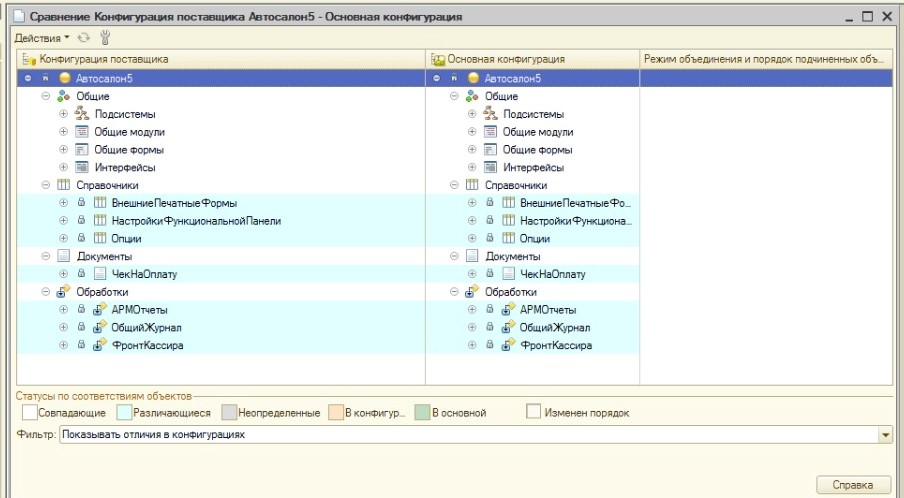Click the В основной green color swatch

pyautogui.click(x=424, y=412)
